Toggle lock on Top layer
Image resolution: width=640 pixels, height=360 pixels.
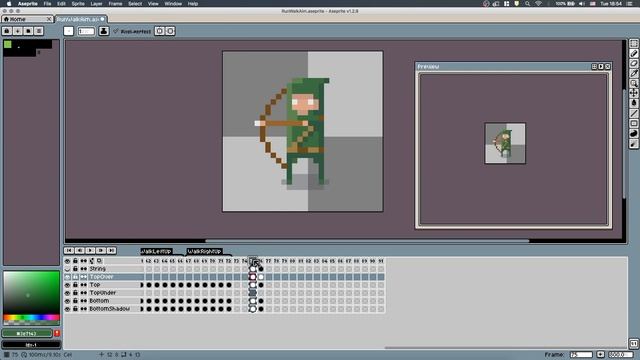75,285
